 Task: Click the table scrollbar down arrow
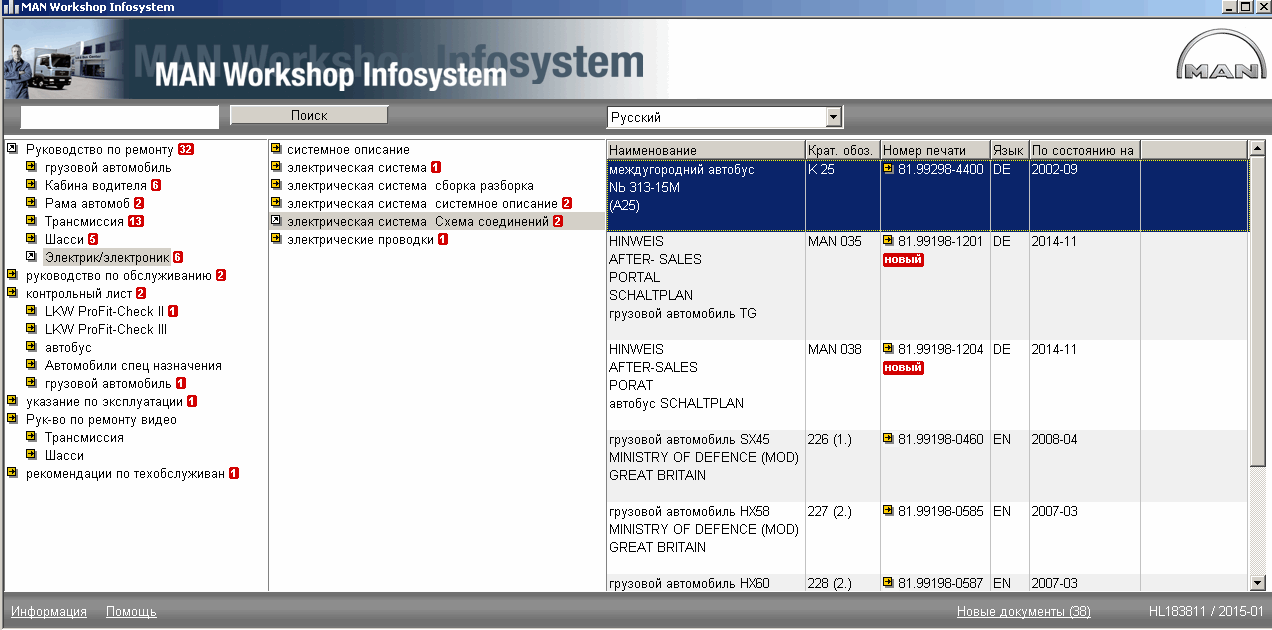(1258, 582)
